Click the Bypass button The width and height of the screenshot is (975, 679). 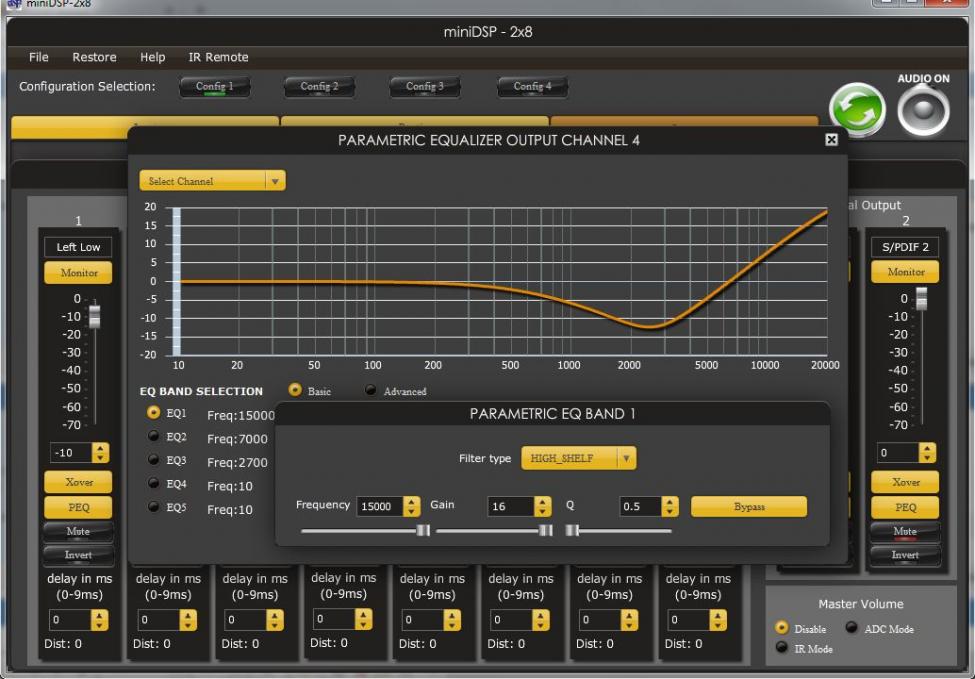(x=748, y=507)
